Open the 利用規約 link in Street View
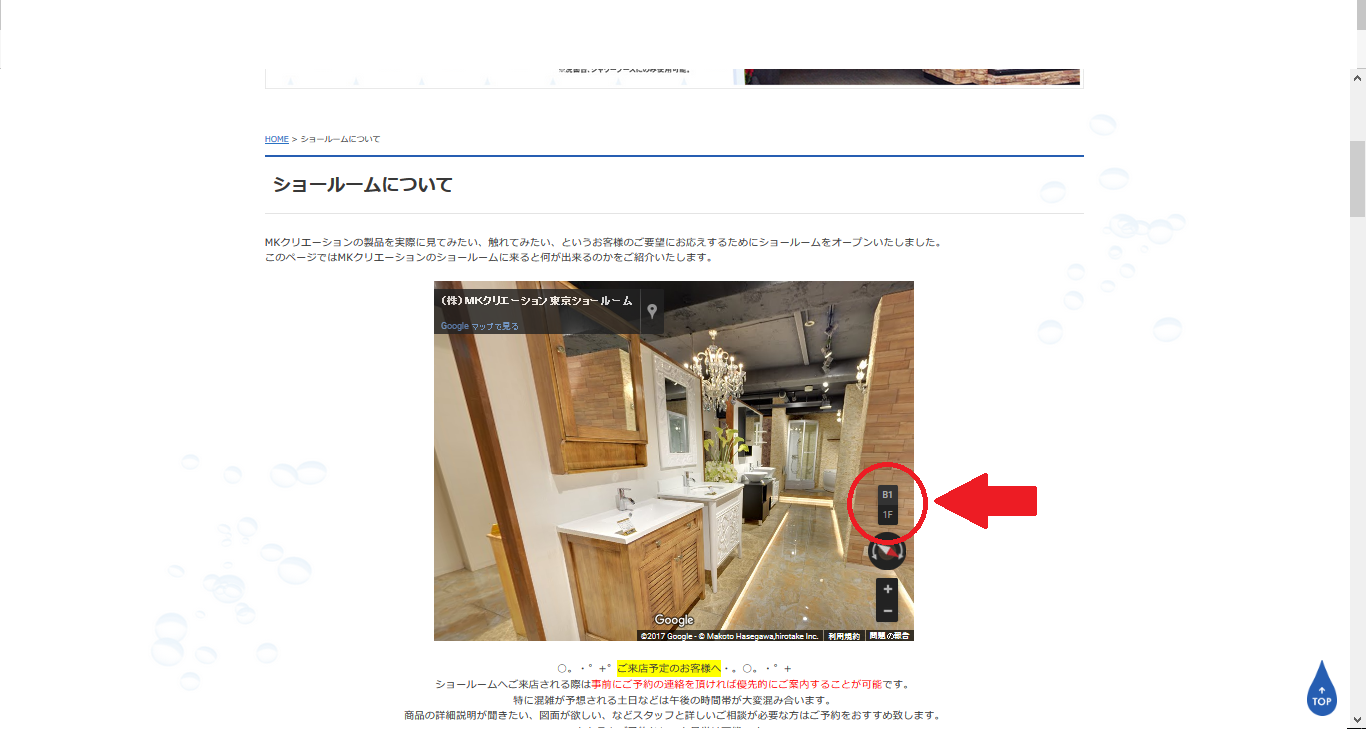 [x=844, y=636]
